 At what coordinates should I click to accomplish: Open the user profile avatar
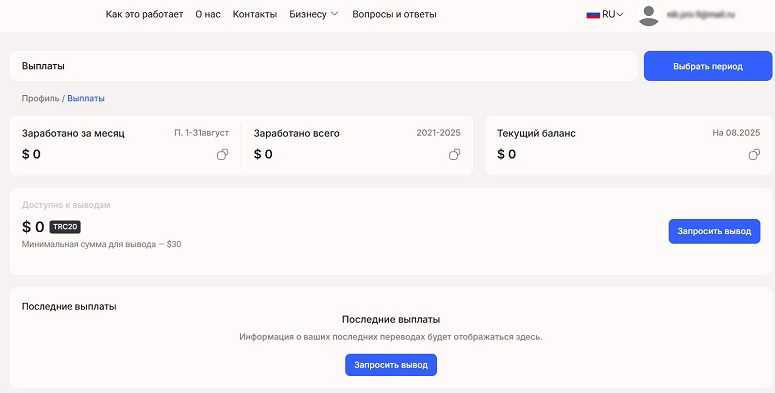(x=648, y=15)
